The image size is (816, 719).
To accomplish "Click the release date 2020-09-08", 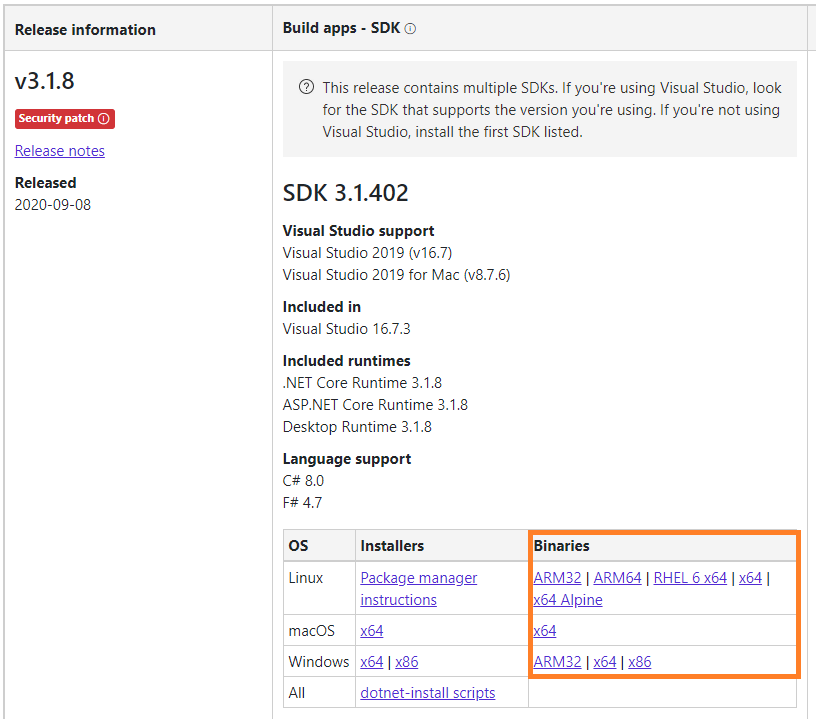I will [53, 205].
